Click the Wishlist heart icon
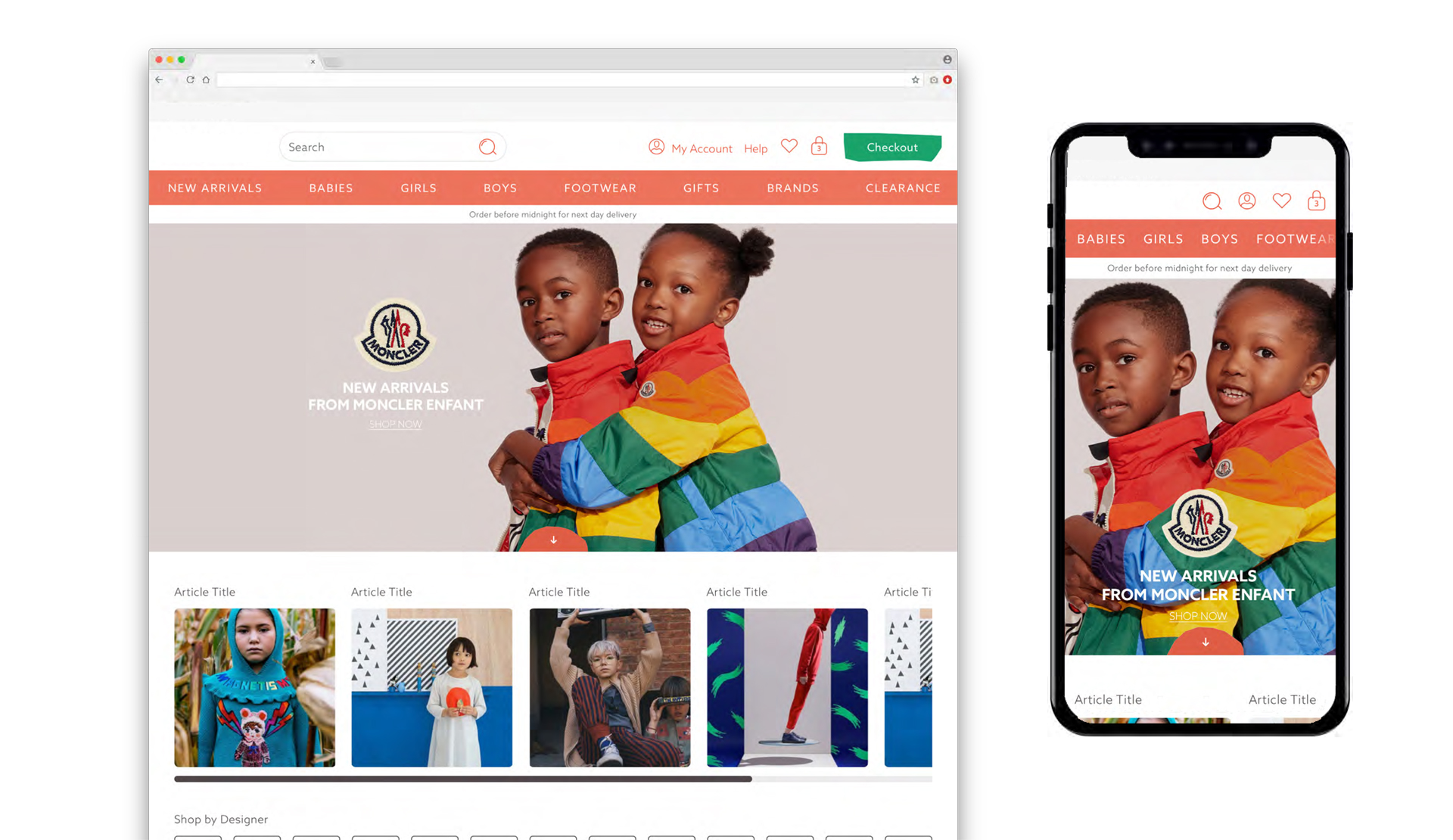The image size is (1453, 840). (x=789, y=147)
